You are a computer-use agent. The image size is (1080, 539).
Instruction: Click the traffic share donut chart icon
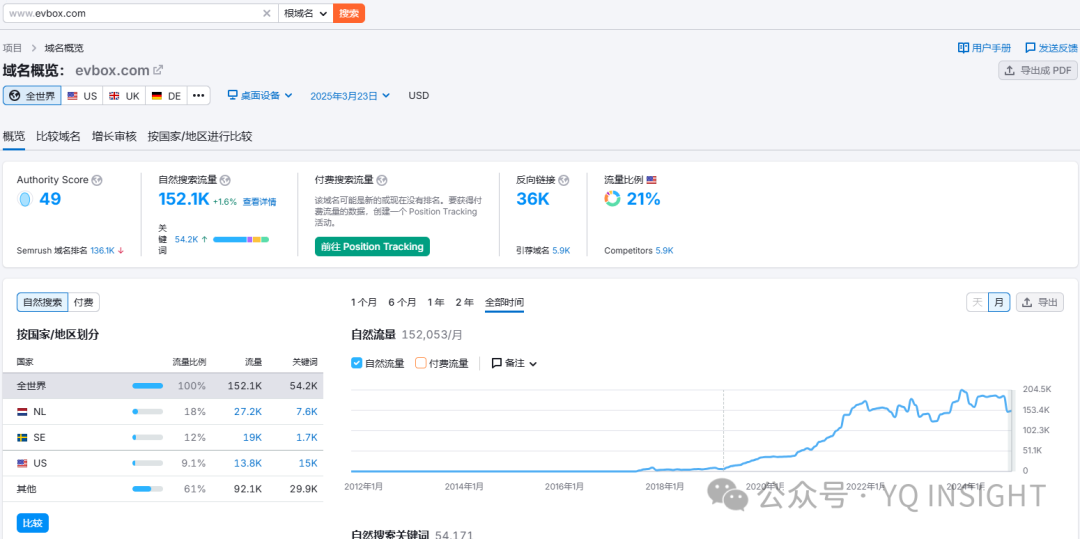[612, 199]
